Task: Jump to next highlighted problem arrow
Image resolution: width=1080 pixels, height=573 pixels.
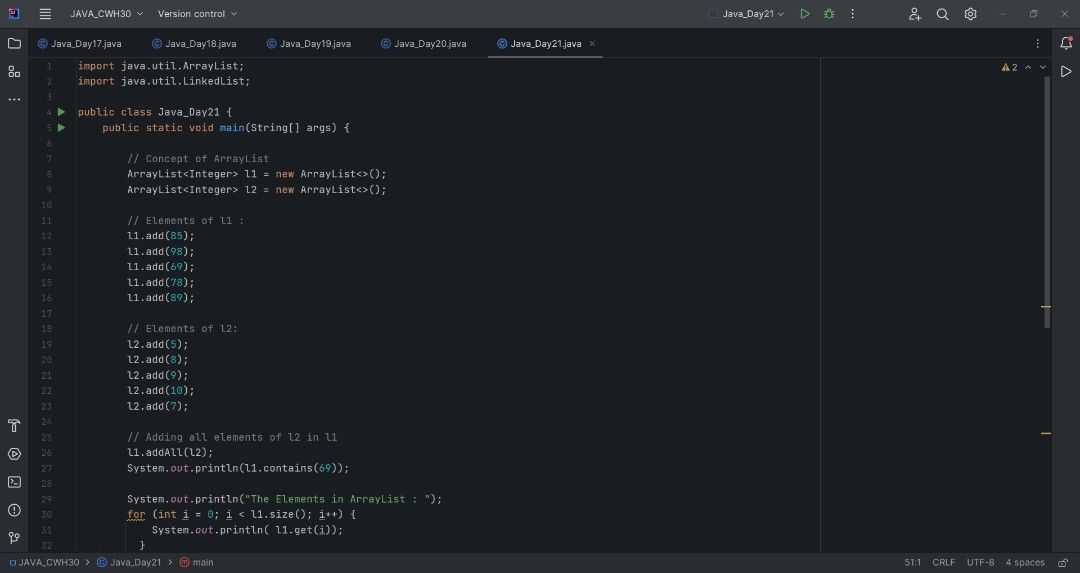Action: [x=1042, y=67]
